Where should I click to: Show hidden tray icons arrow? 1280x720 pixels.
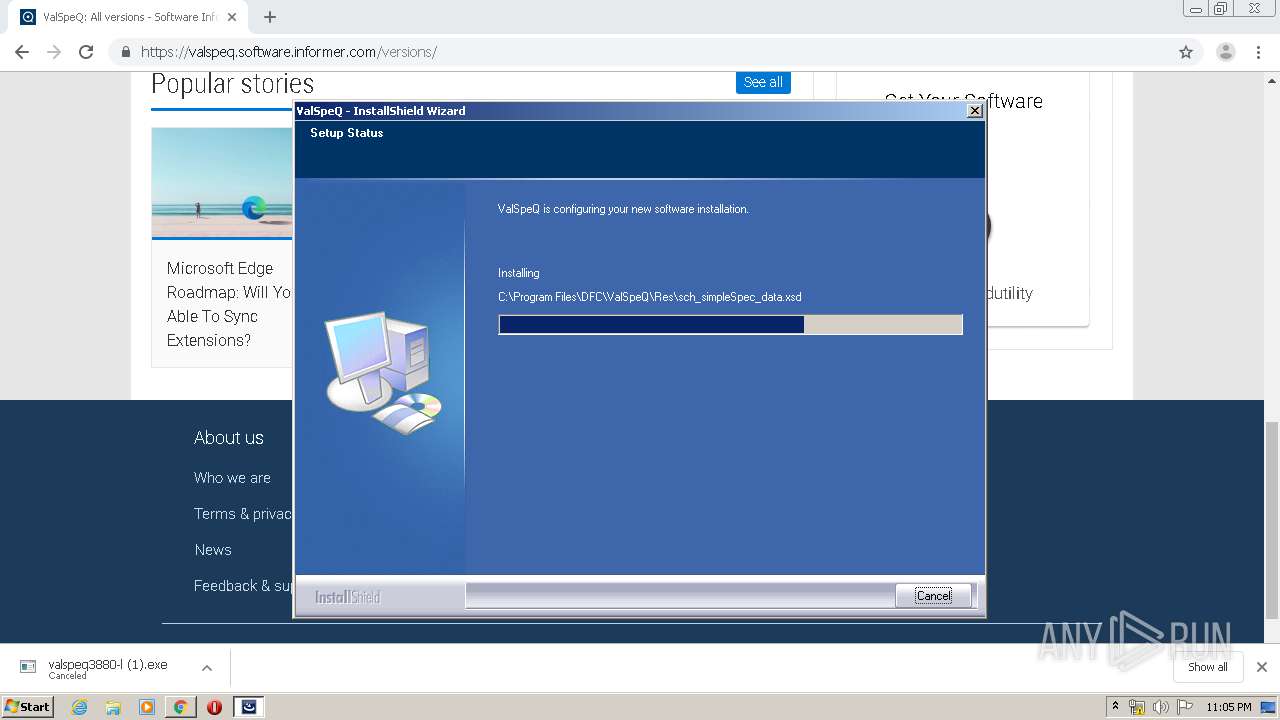[1115, 706]
